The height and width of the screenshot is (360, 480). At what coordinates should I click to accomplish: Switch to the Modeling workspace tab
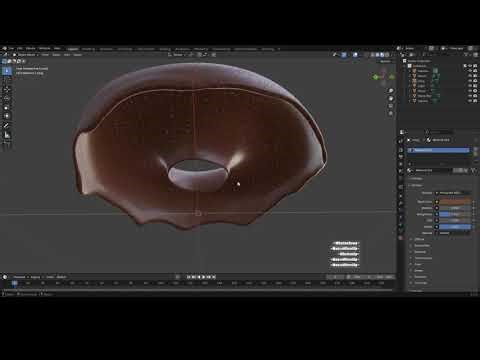click(88, 49)
